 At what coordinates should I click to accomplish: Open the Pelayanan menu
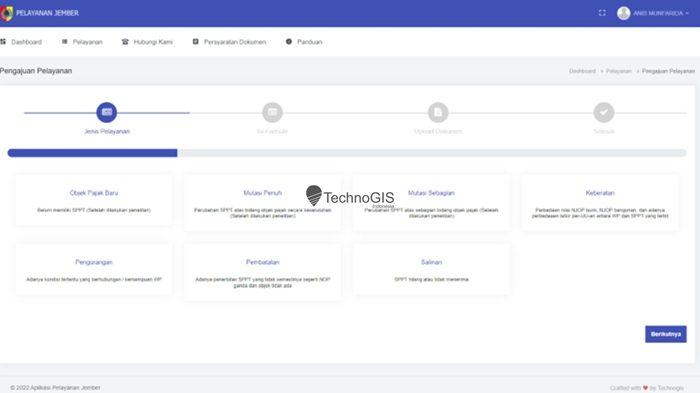82,42
